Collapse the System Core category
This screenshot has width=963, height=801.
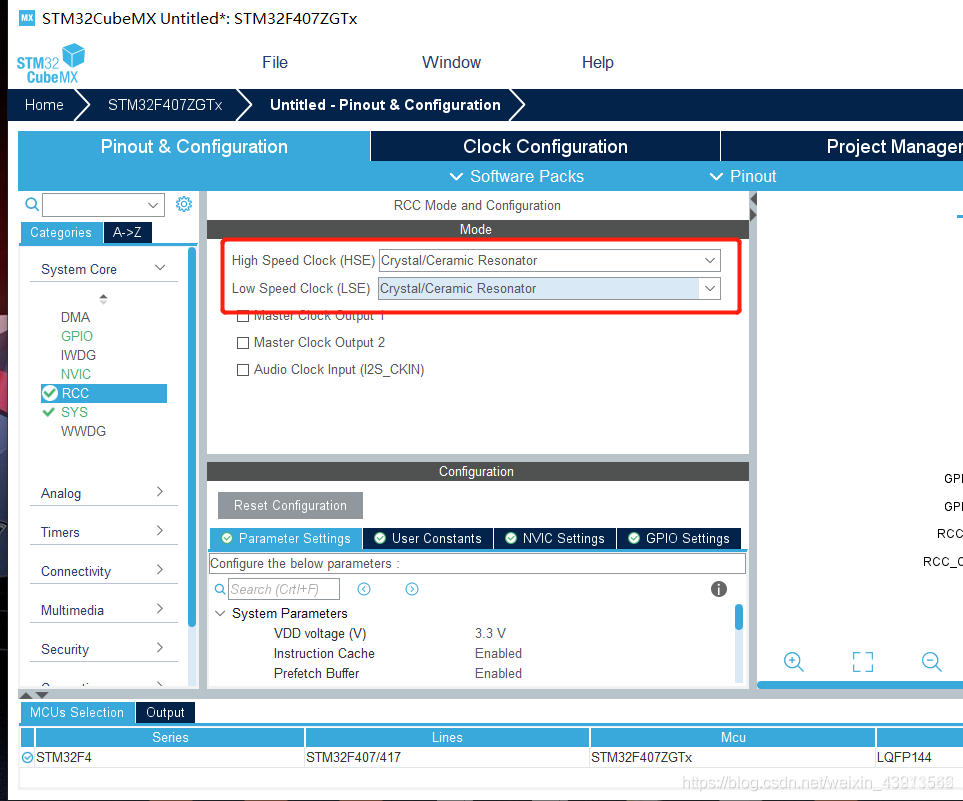click(x=160, y=268)
